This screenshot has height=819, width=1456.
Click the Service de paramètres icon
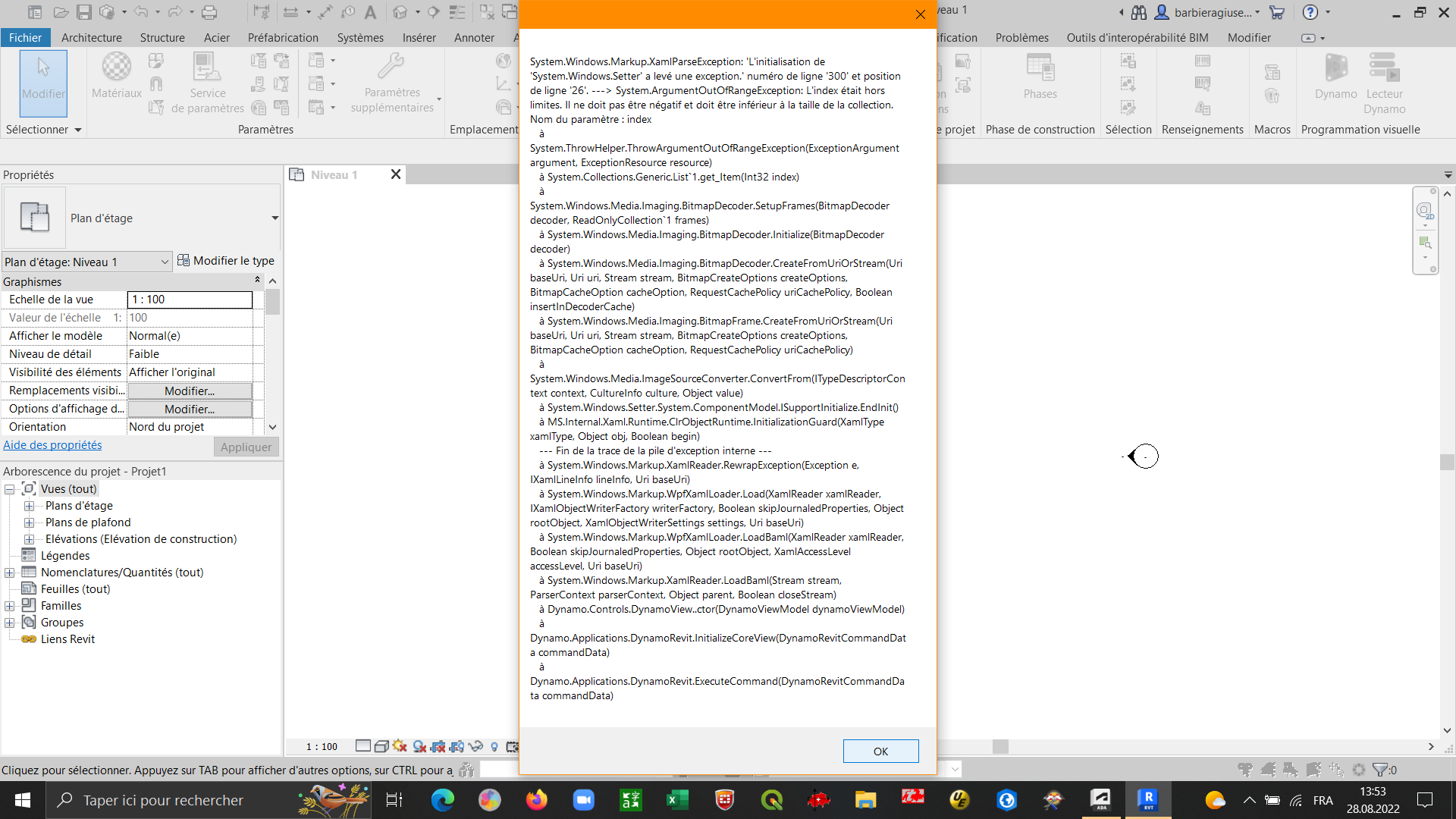click(207, 83)
